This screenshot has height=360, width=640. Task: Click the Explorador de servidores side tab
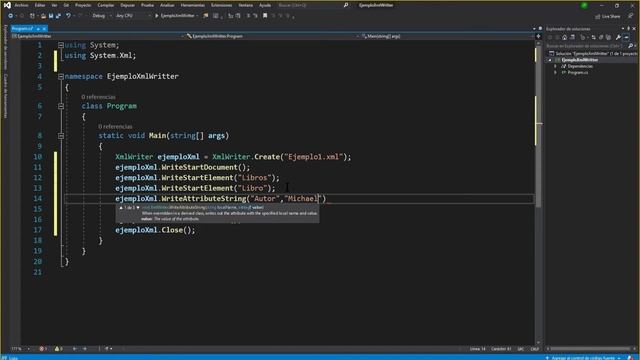5,47
